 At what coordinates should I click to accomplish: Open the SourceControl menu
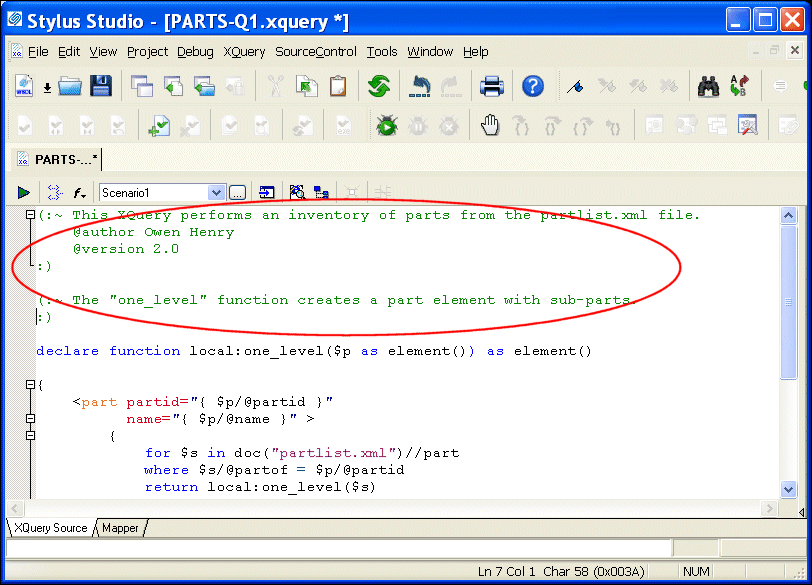coord(315,52)
